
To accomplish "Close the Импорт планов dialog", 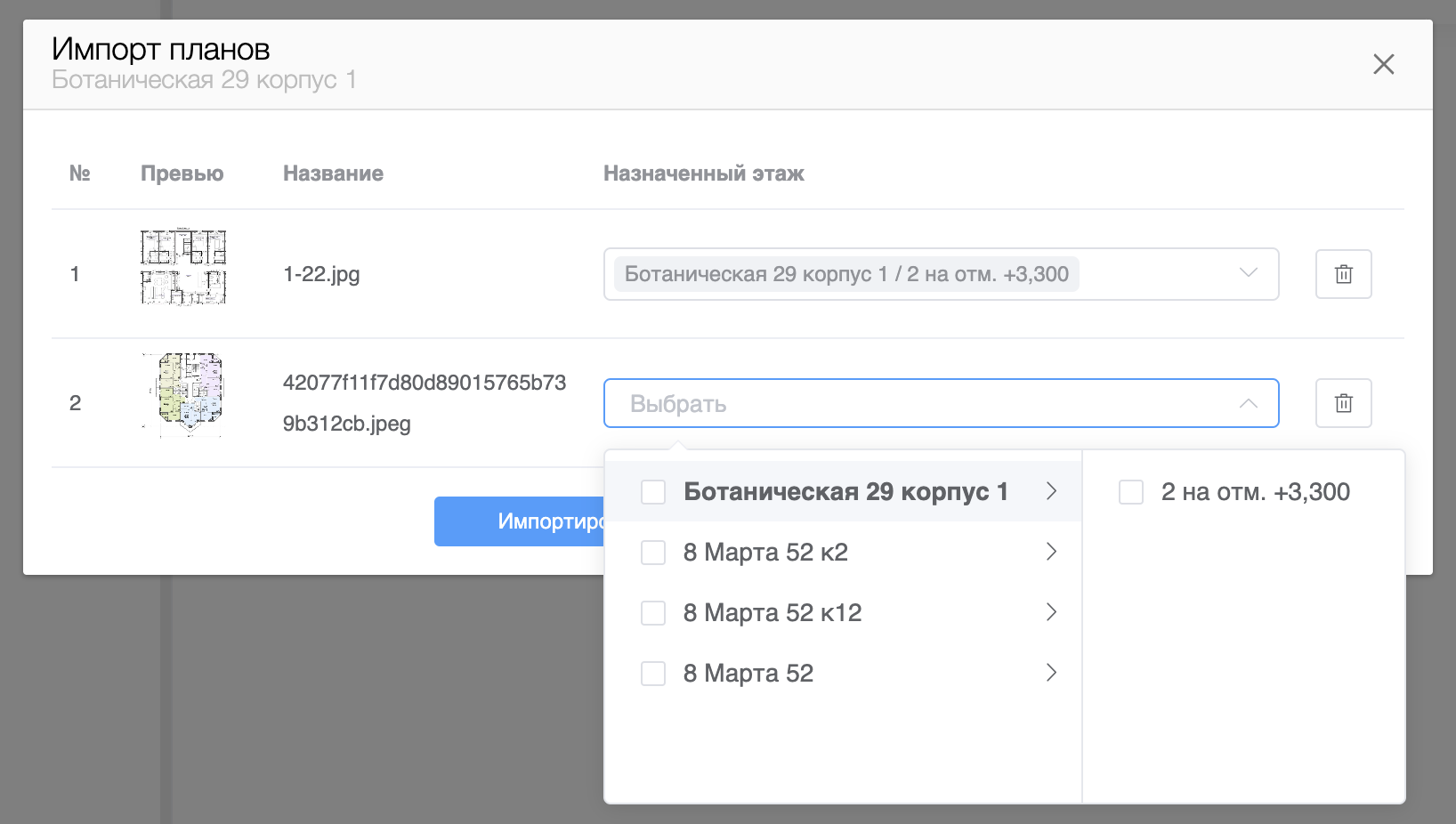I will [1383, 64].
